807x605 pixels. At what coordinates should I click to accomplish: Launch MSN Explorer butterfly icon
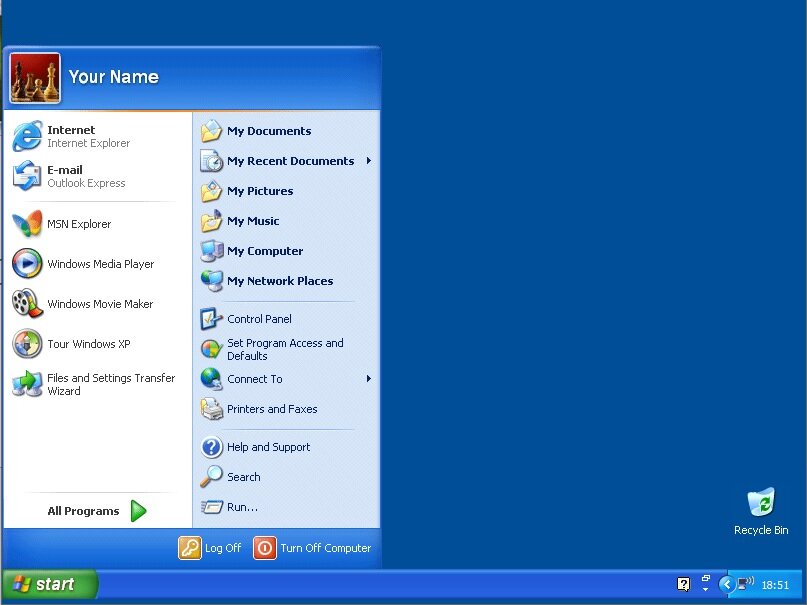pyautogui.click(x=27, y=223)
